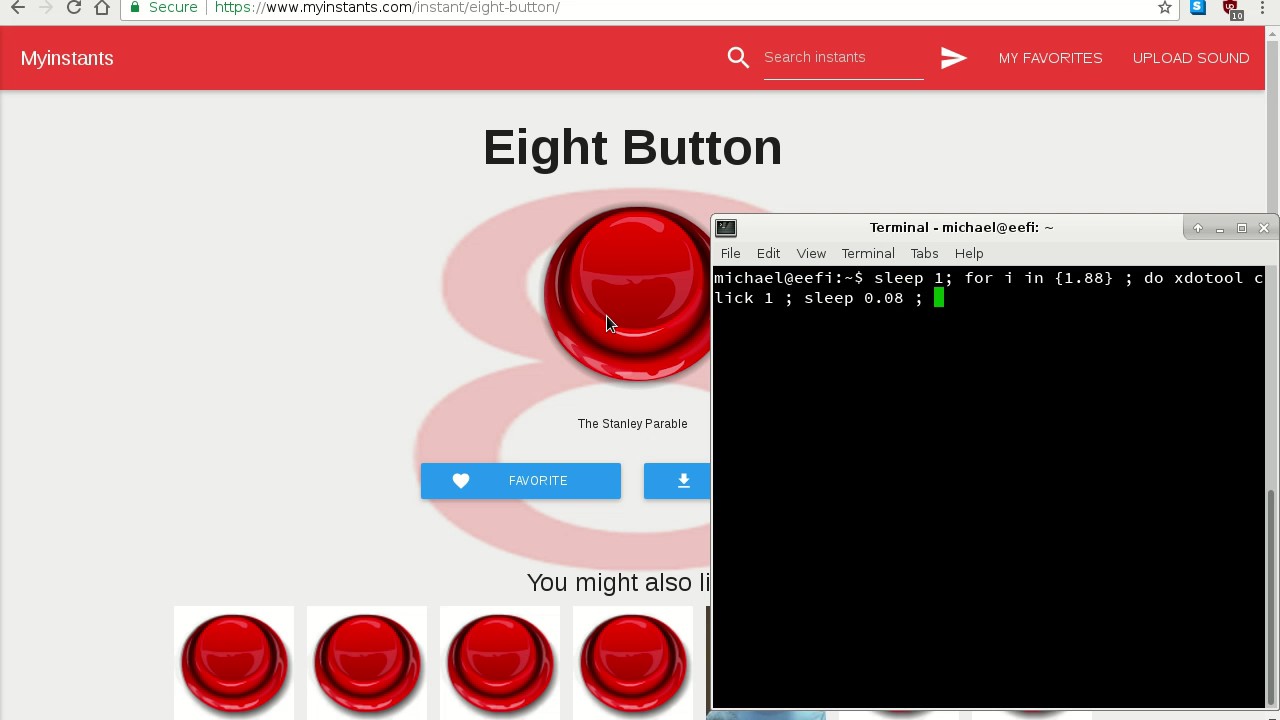Image resolution: width=1280 pixels, height=720 pixels.
Task: Click The Stanley Parable text
Action: tap(632, 424)
